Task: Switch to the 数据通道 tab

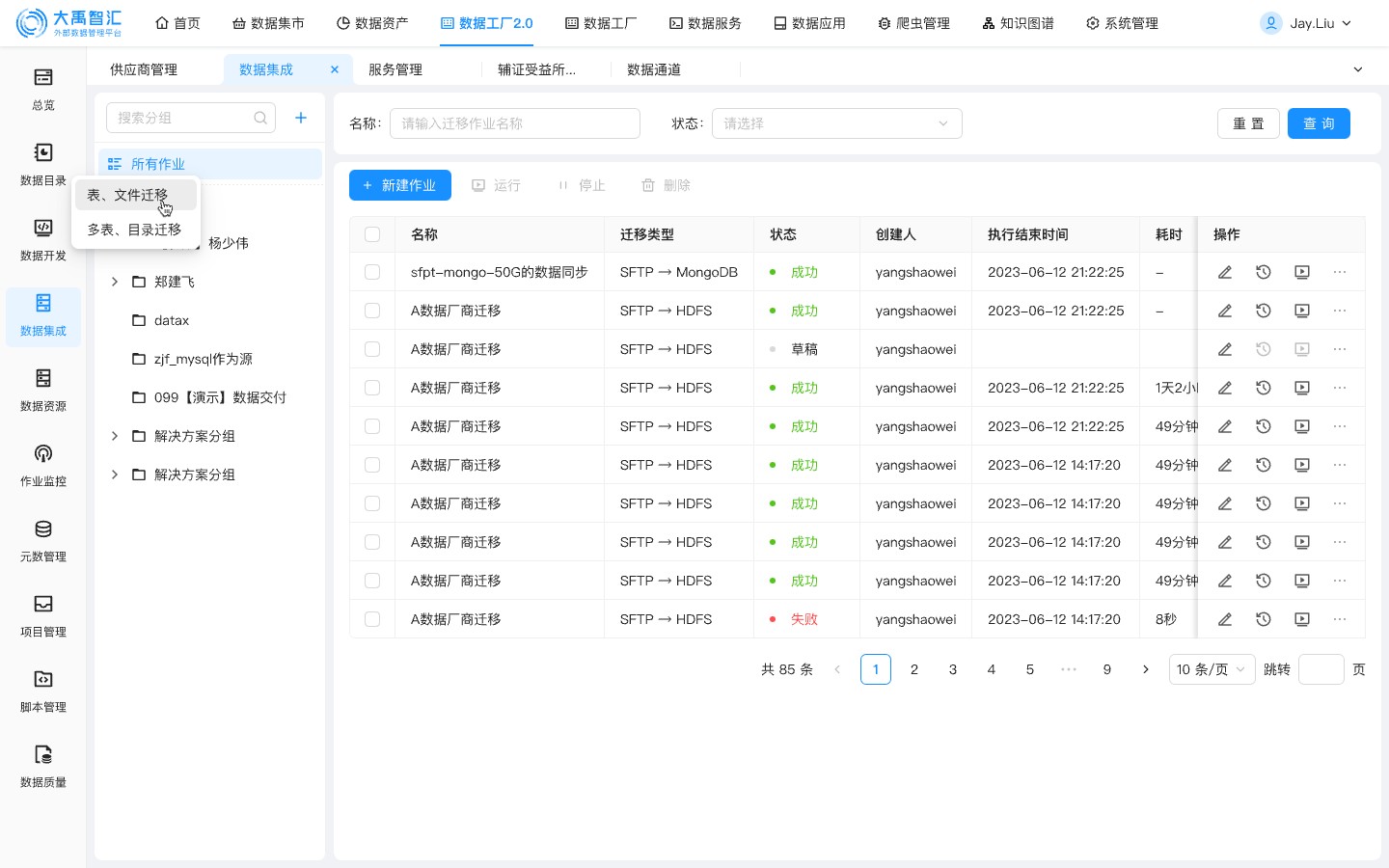Action: 654,69
